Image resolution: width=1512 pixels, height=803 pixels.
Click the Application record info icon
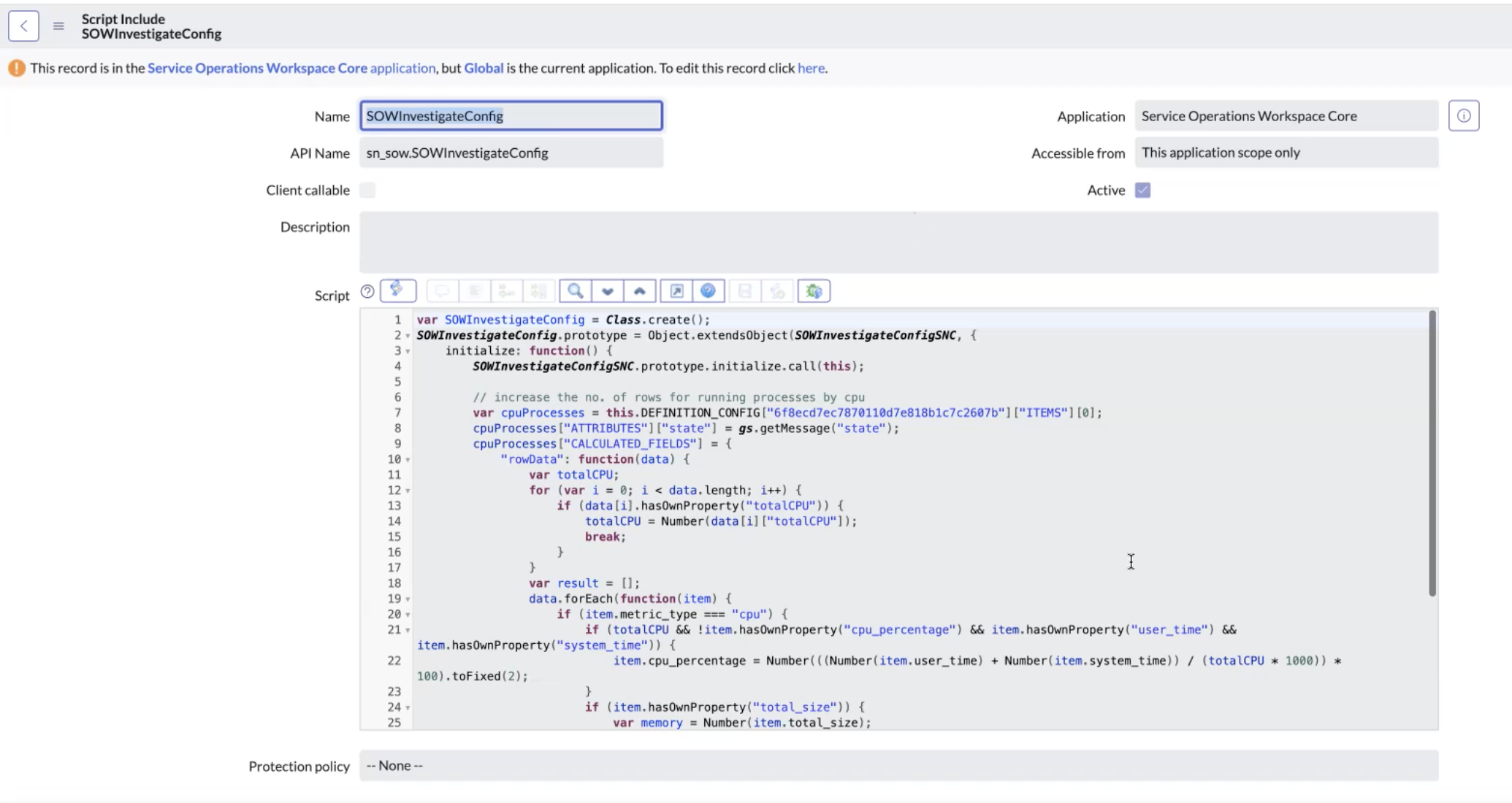click(x=1464, y=115)
